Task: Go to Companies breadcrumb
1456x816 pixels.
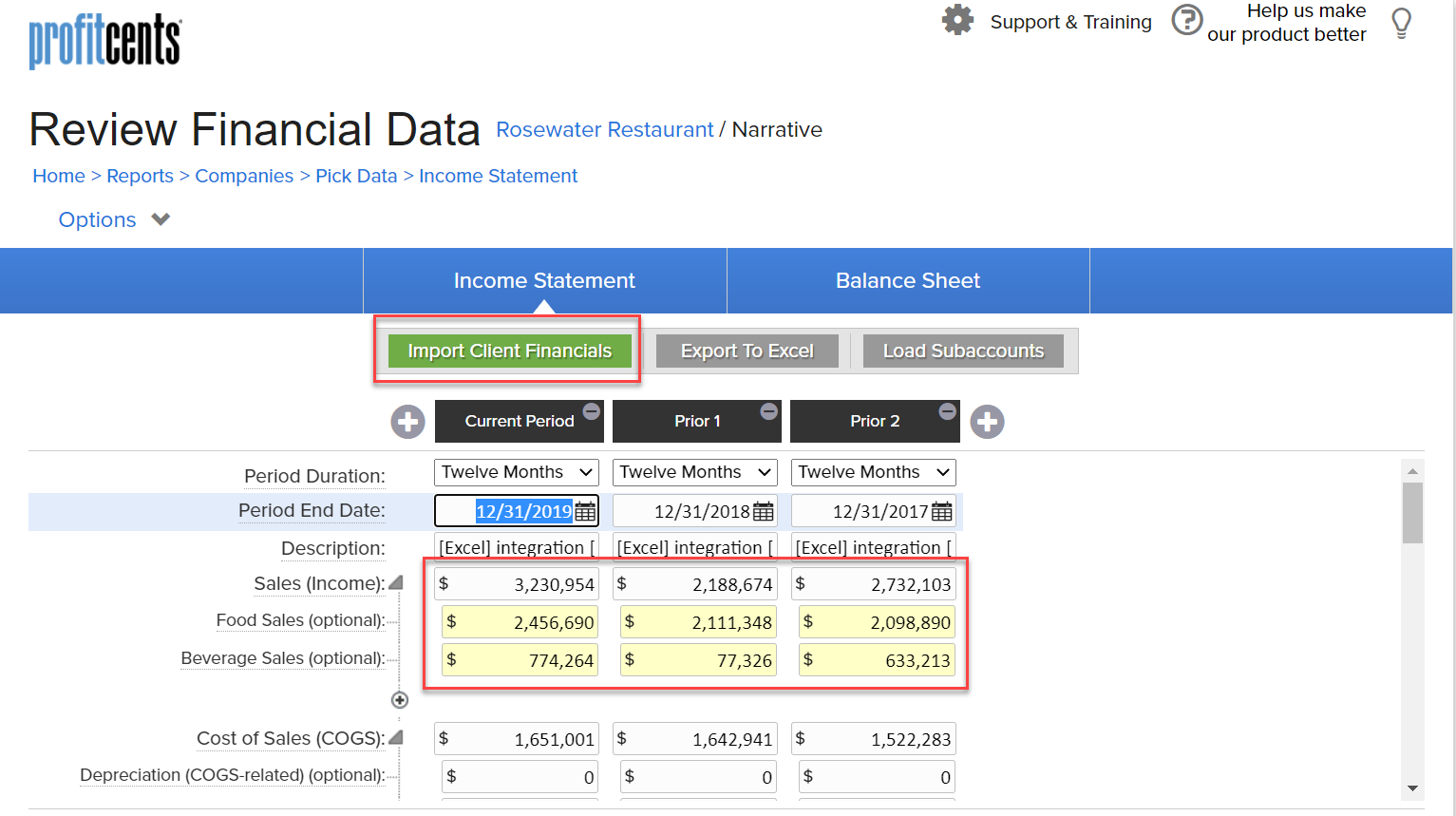Action: pyautogui.click(x=244, y=176)
